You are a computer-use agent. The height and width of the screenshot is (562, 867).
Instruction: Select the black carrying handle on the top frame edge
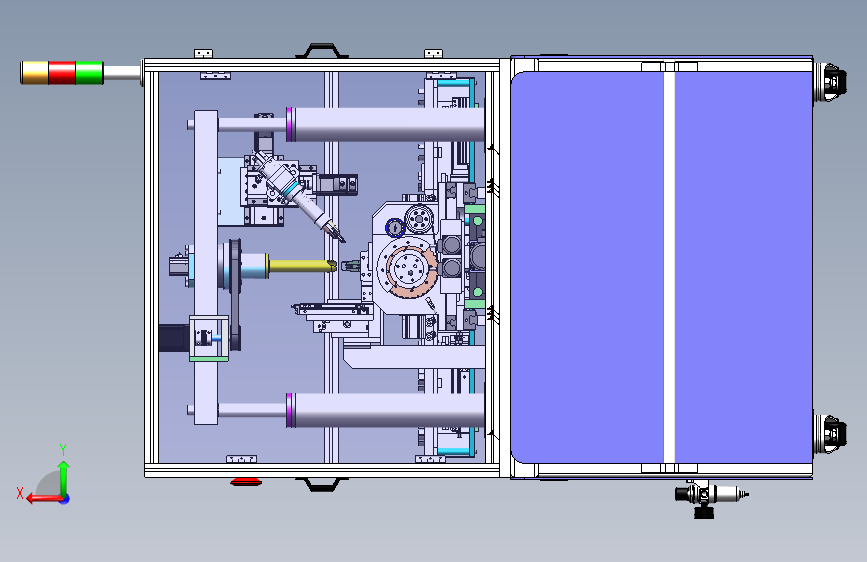coord(322,50)
